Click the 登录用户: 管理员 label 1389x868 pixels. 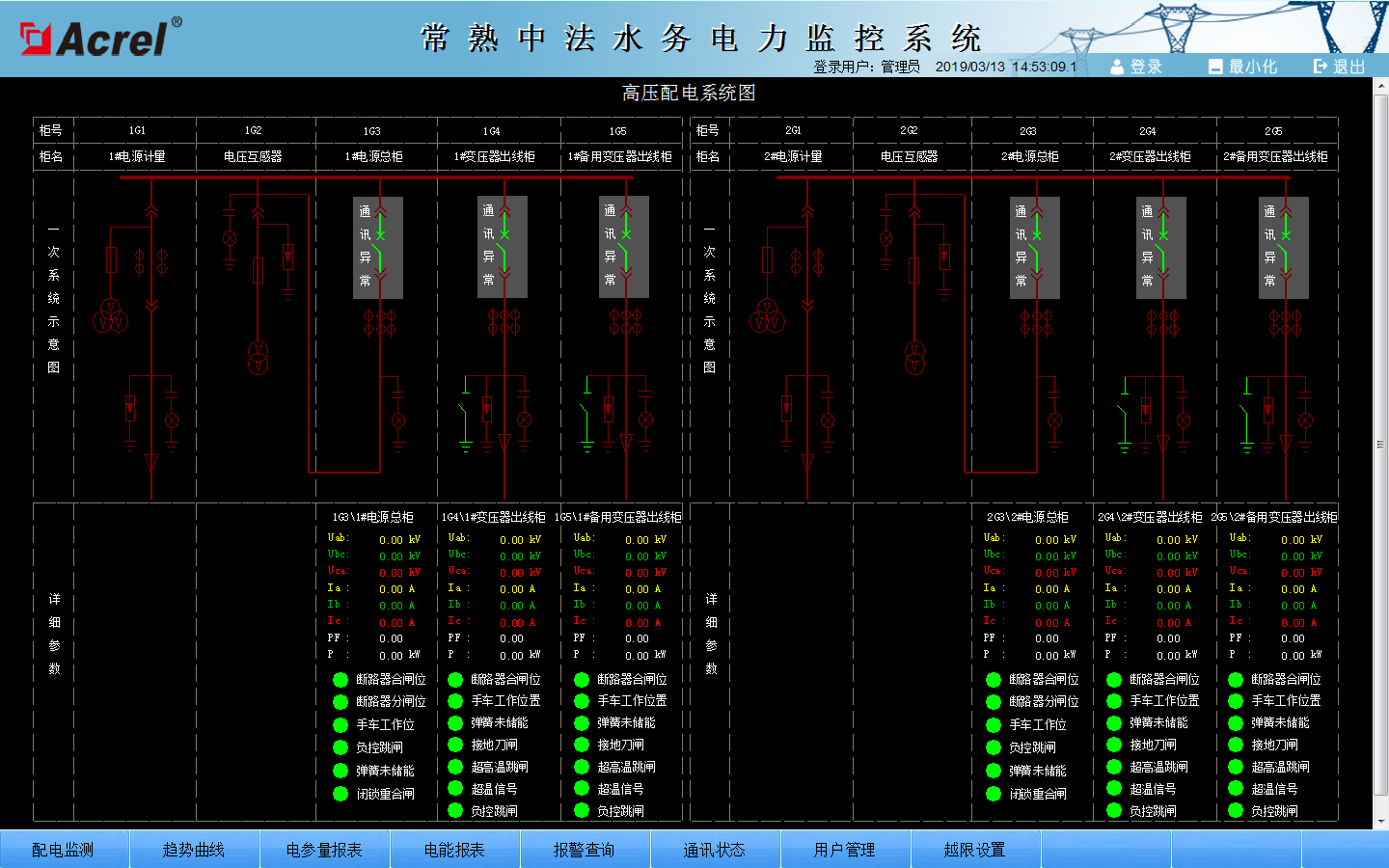[866, 67]
